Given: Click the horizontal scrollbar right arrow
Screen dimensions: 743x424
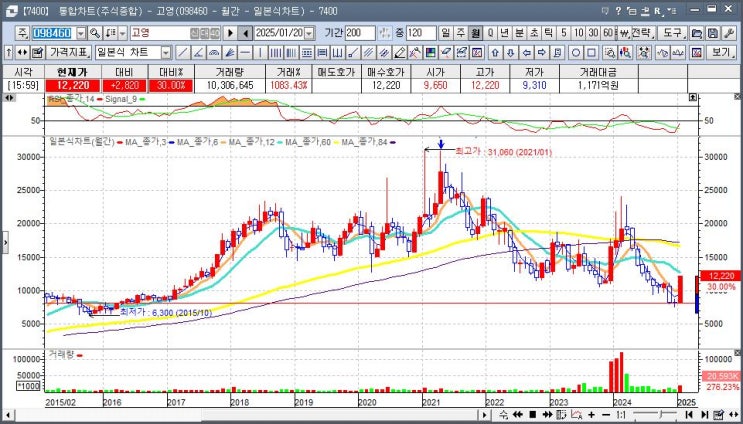Looking at the screenshot, I should (x=484, y=415).
